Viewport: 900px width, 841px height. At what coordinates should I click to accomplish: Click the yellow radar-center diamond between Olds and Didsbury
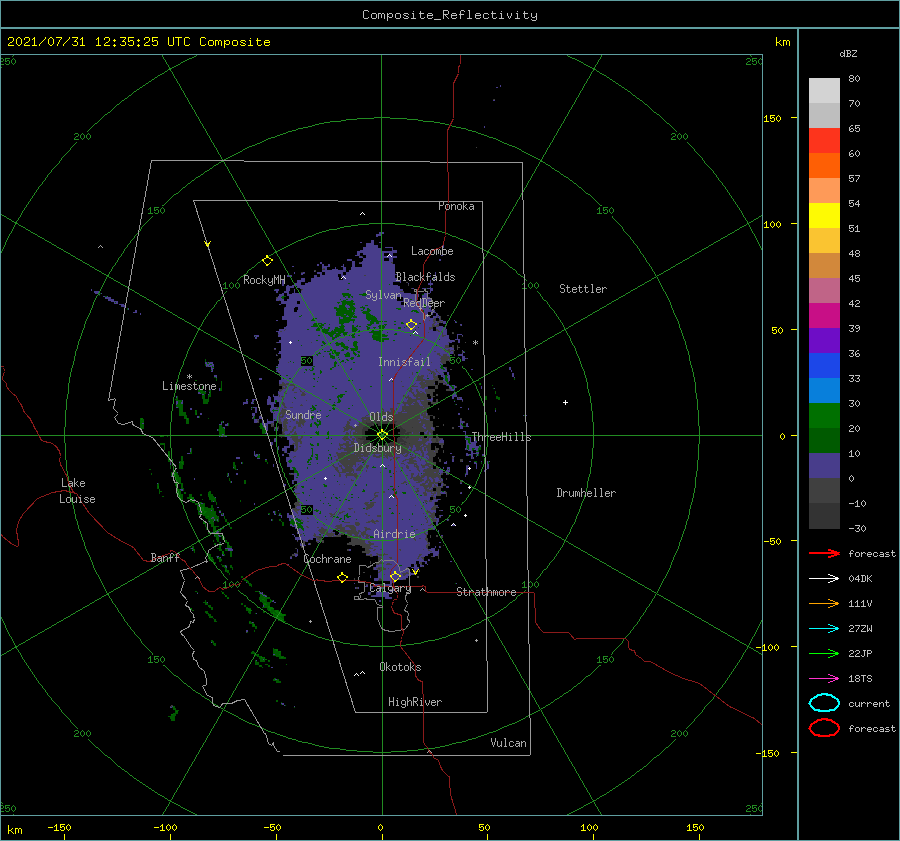pos(382,435)
